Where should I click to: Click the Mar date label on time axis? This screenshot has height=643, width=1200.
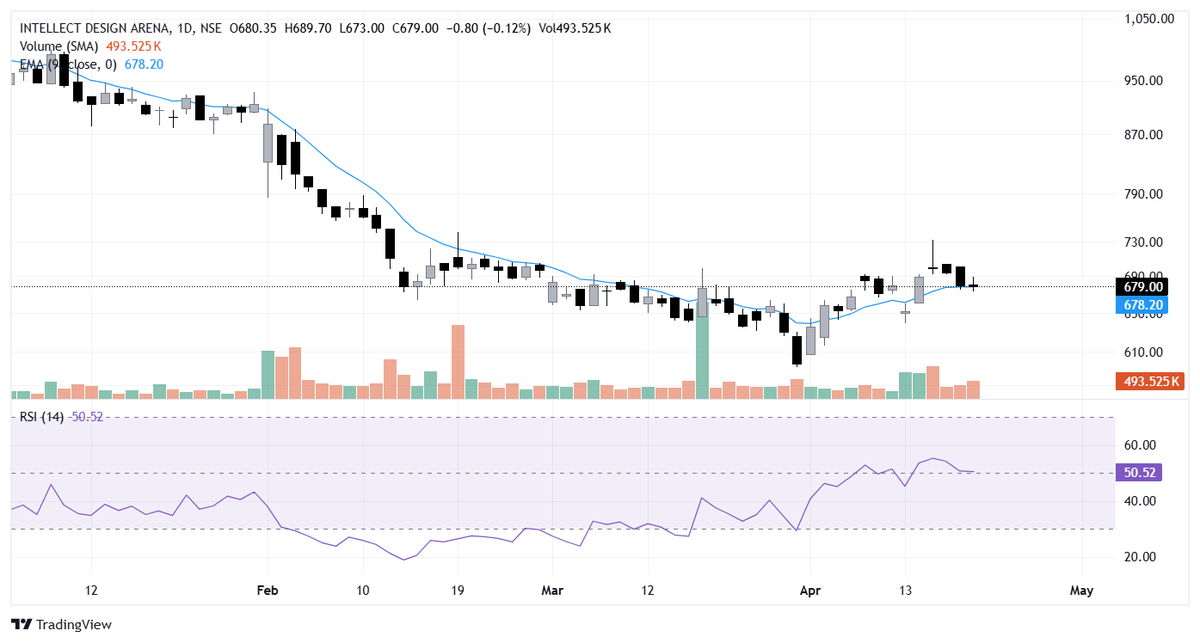coord(551,590)
